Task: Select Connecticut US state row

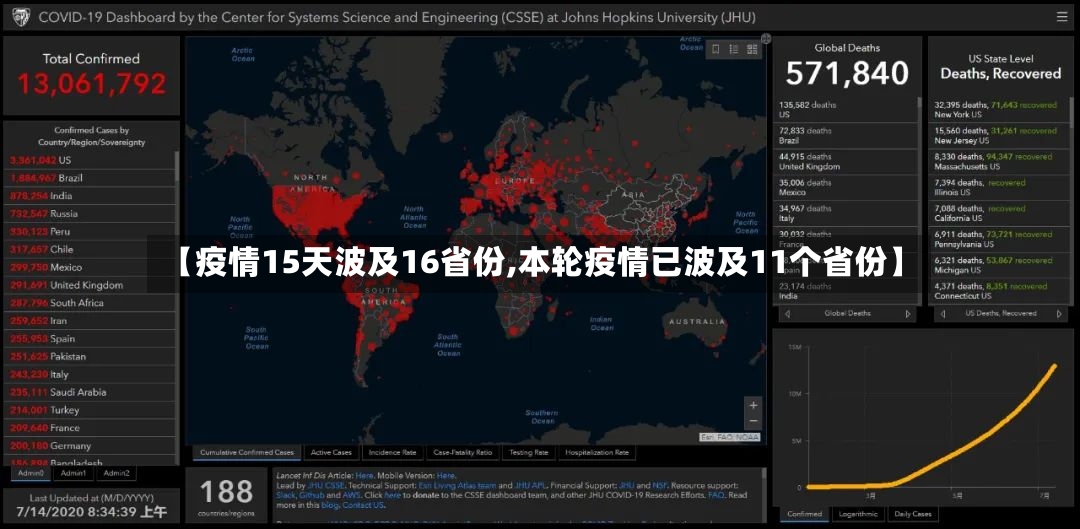Action: click(x=999, y=291)
